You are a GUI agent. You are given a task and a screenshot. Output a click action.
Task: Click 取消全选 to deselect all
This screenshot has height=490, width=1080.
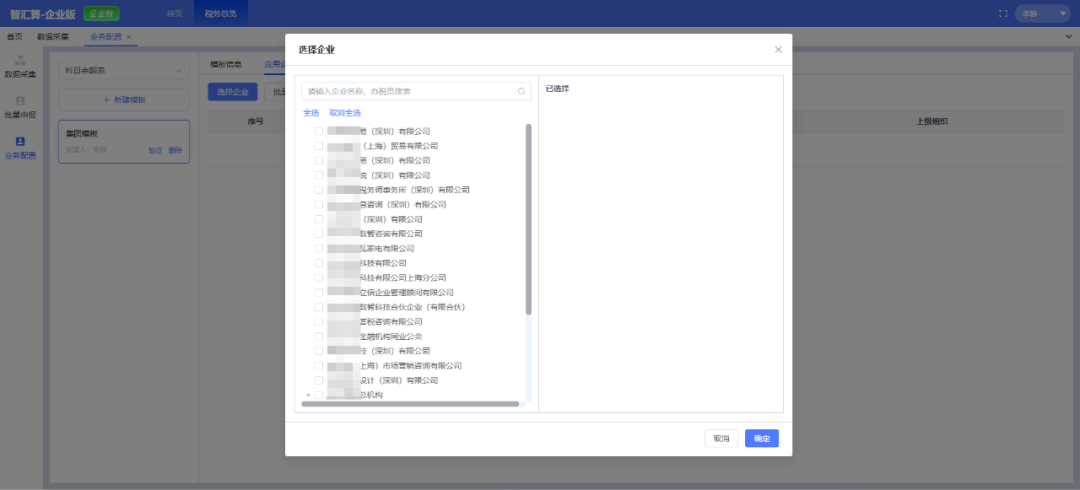(x=345, y=112)
